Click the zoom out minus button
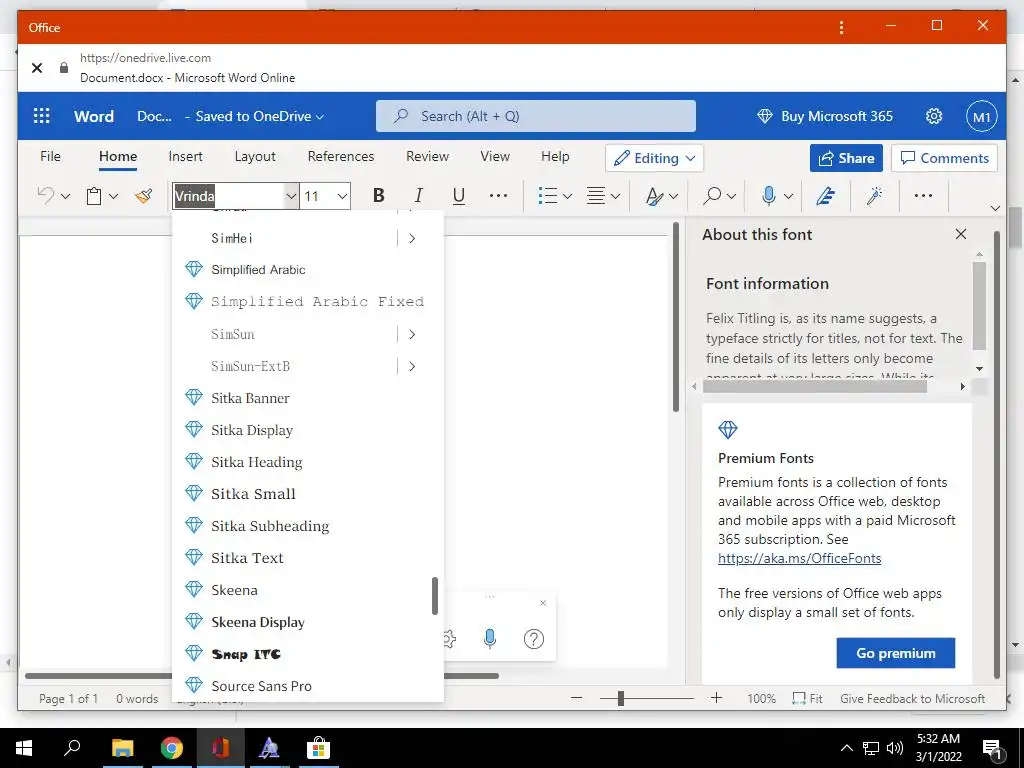The height and width of the screenshot is (768, 1024). tap(576, 697)
